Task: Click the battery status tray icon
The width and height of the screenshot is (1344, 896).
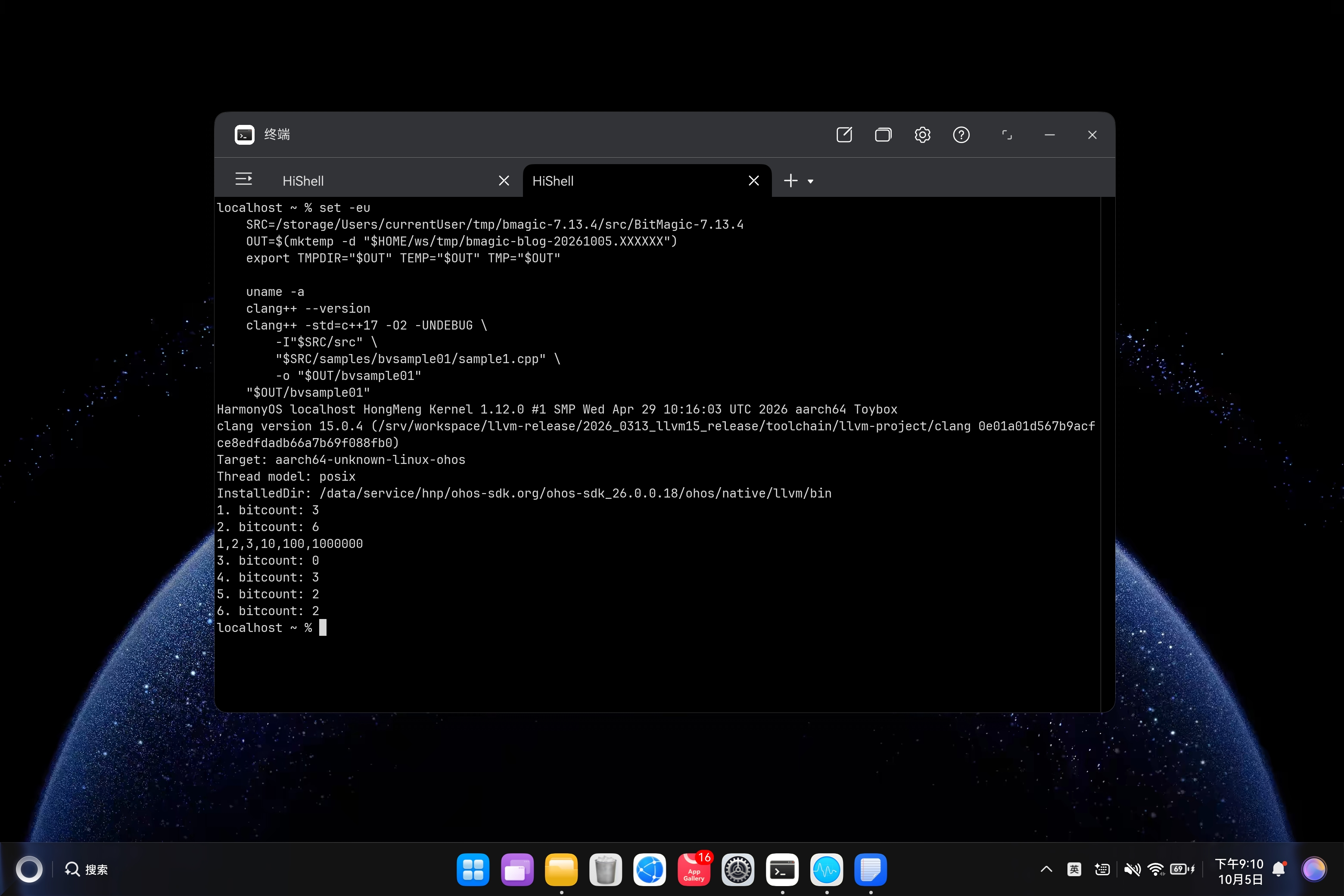Action: (1182, 869)
